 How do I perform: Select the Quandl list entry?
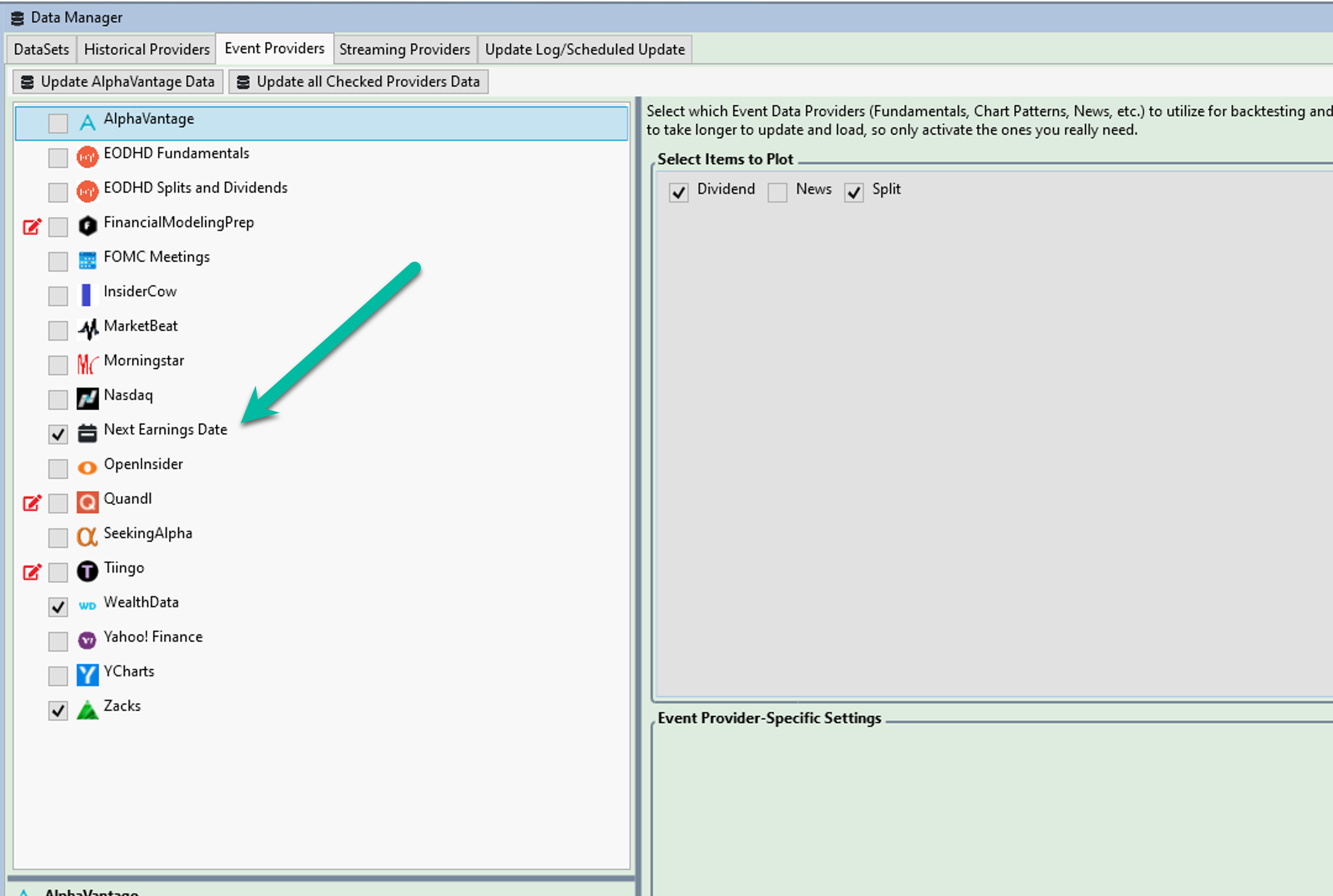(x=322, y=502)
